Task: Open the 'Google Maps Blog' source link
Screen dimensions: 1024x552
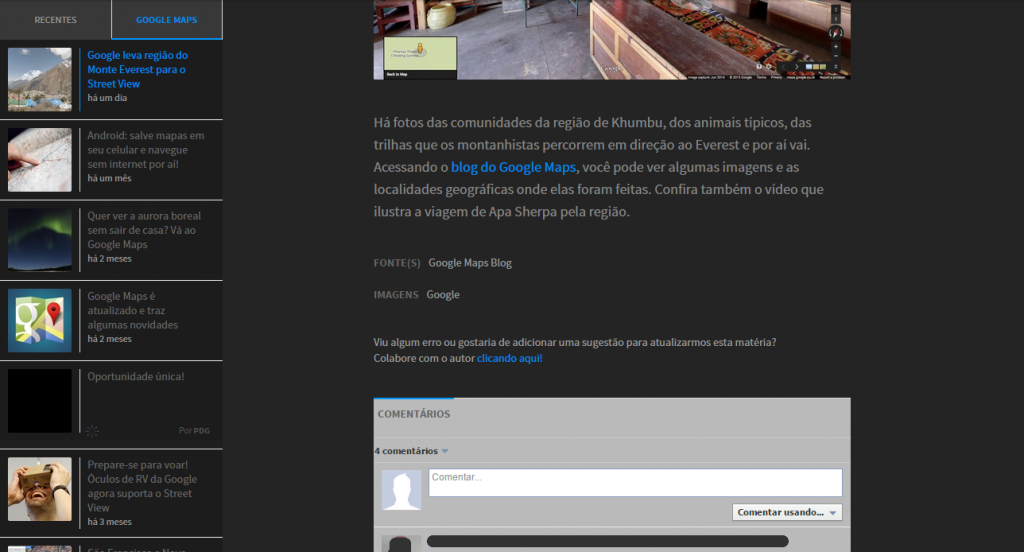Action: pos(470,263)
